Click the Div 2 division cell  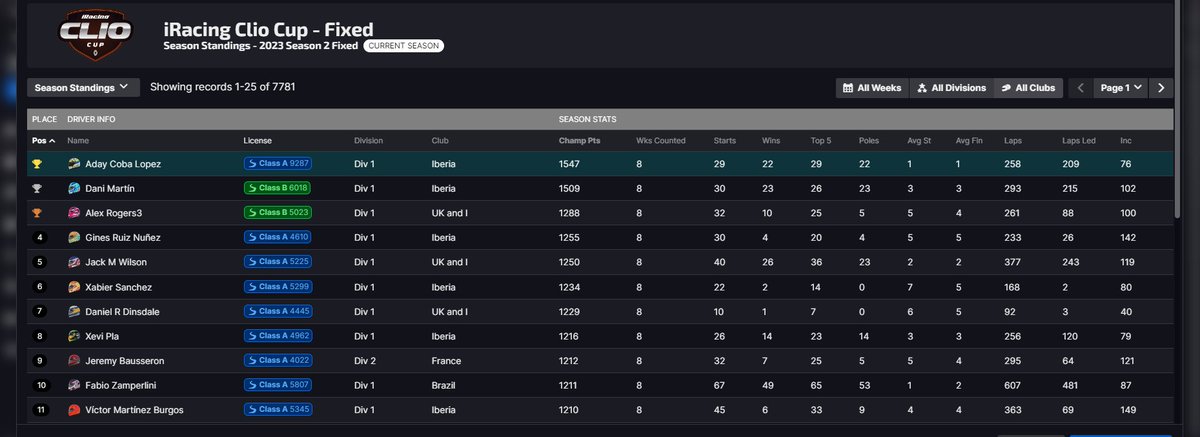(x=365, y=360)
